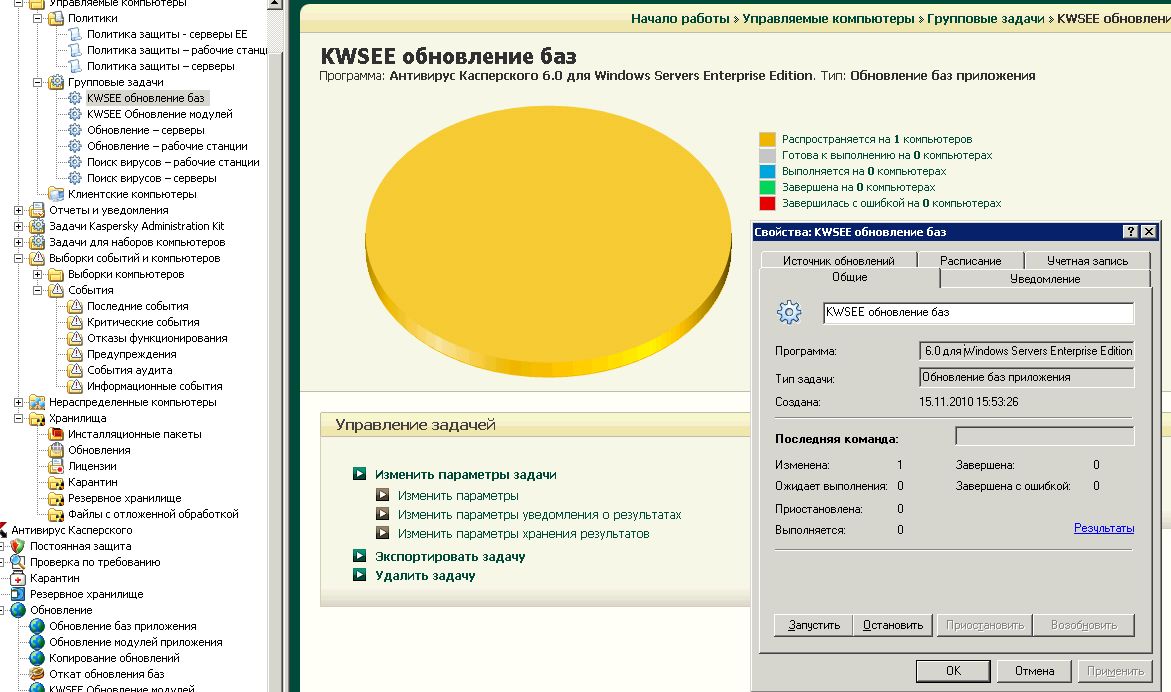Collapse the Групповые задачи tree node
The height and width of the screenshot is (692, 1171).
37,82
